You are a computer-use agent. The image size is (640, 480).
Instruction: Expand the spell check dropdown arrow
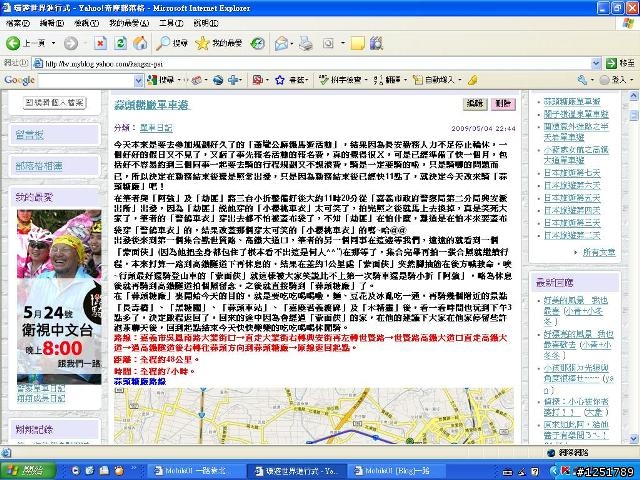point(366,80)
